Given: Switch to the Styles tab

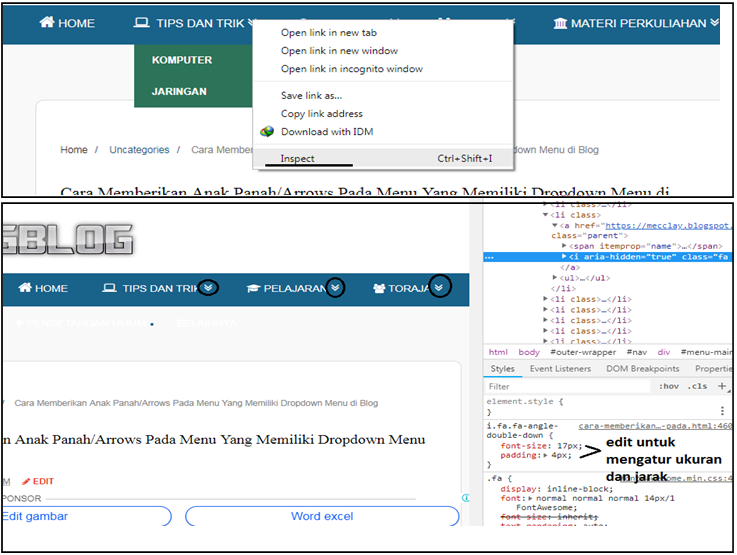Looking at the screenshot, I should point(502,369).
